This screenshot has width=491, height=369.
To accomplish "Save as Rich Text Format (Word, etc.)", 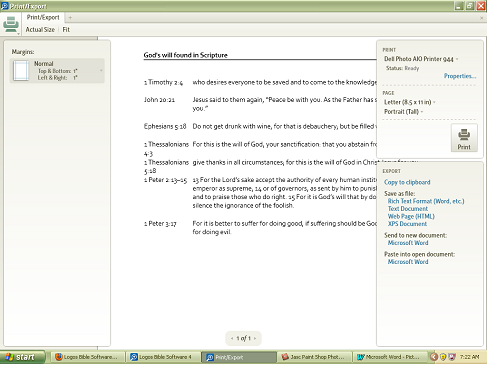I will (x=426, y=201).
